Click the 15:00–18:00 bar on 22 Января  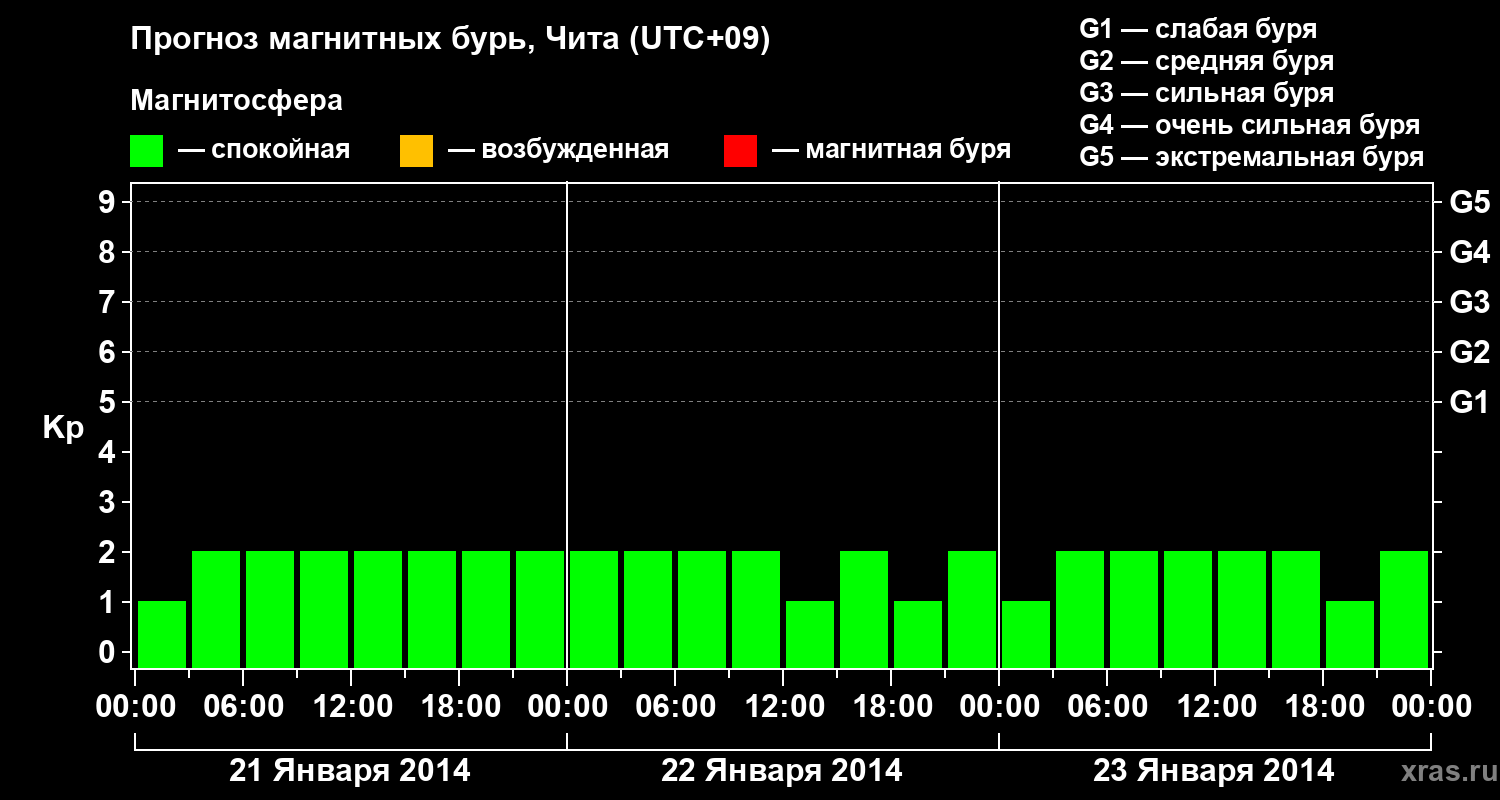coord(864,609)
